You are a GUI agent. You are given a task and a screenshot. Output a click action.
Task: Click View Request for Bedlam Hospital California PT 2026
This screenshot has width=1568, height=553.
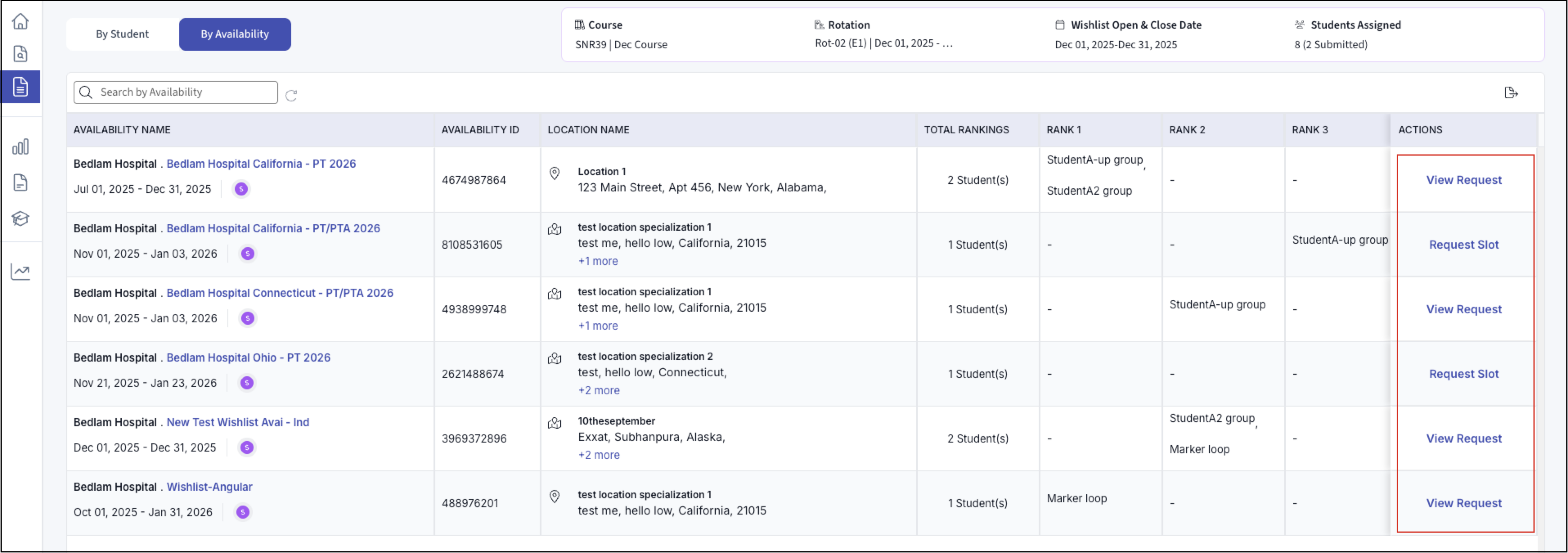[1463, 180]
